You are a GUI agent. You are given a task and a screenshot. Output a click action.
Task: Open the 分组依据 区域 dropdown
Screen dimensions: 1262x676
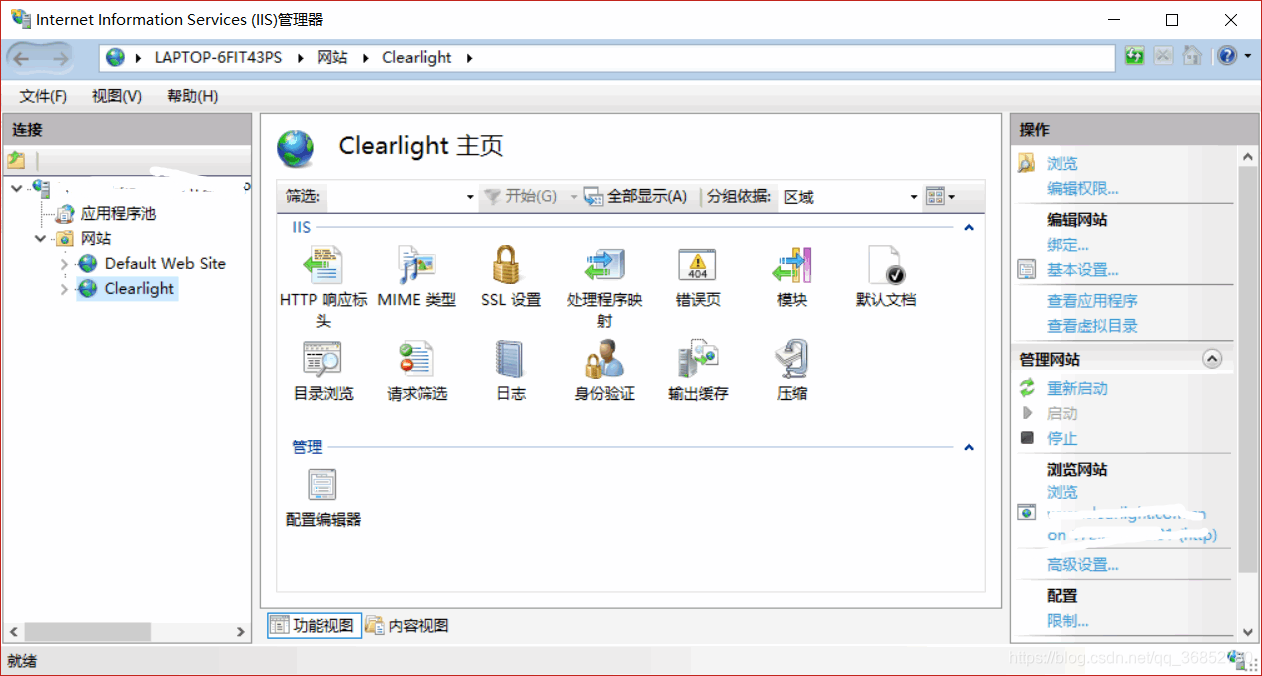click(849, 197)
